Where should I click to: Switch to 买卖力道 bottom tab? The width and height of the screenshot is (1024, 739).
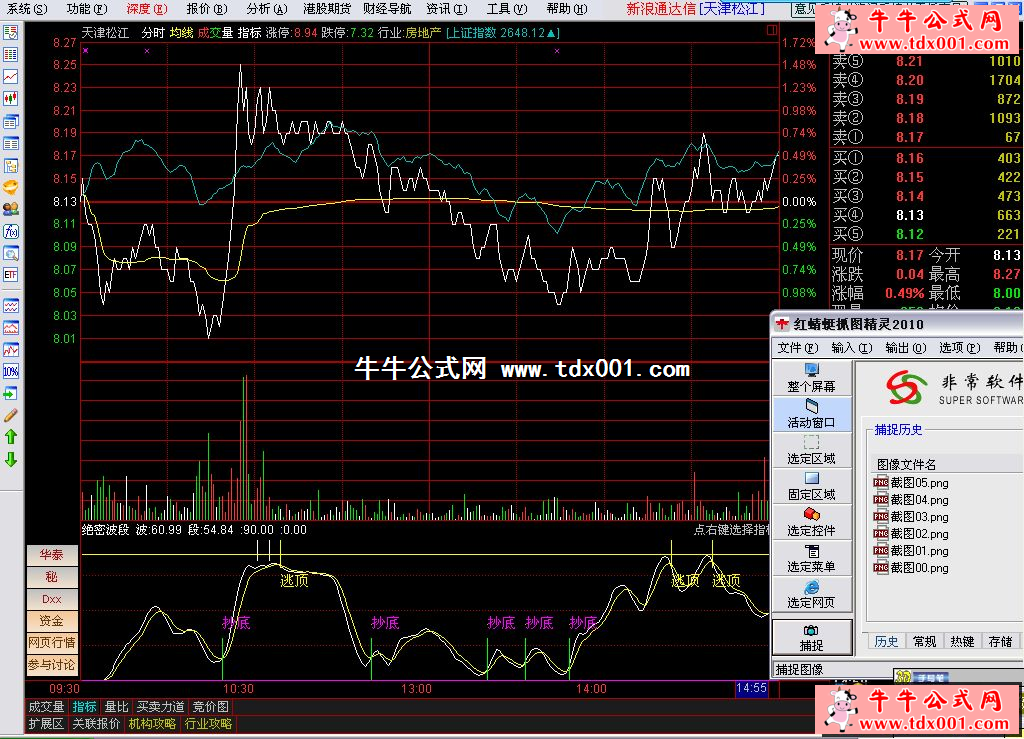point(161,707)
